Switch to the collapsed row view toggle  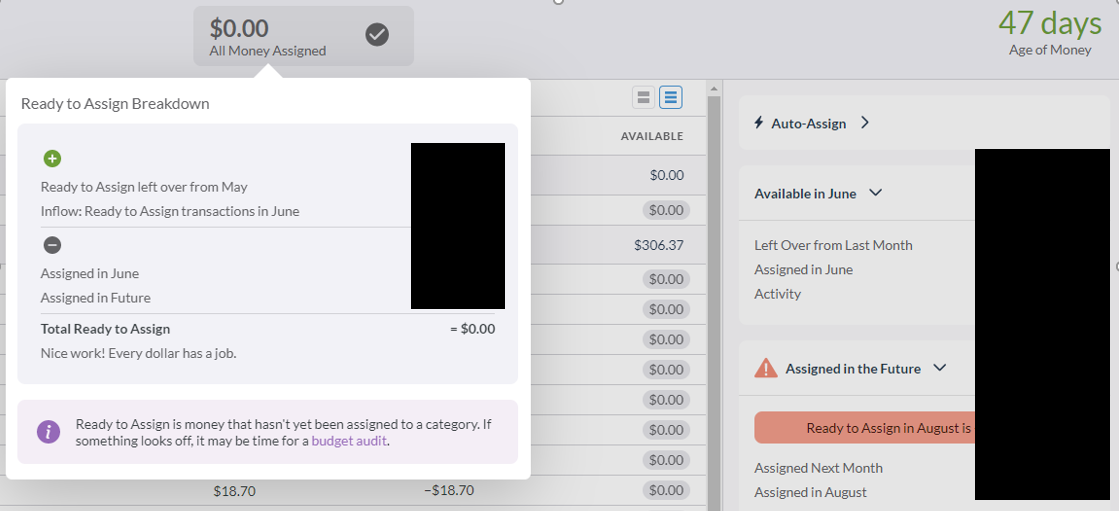644,97
